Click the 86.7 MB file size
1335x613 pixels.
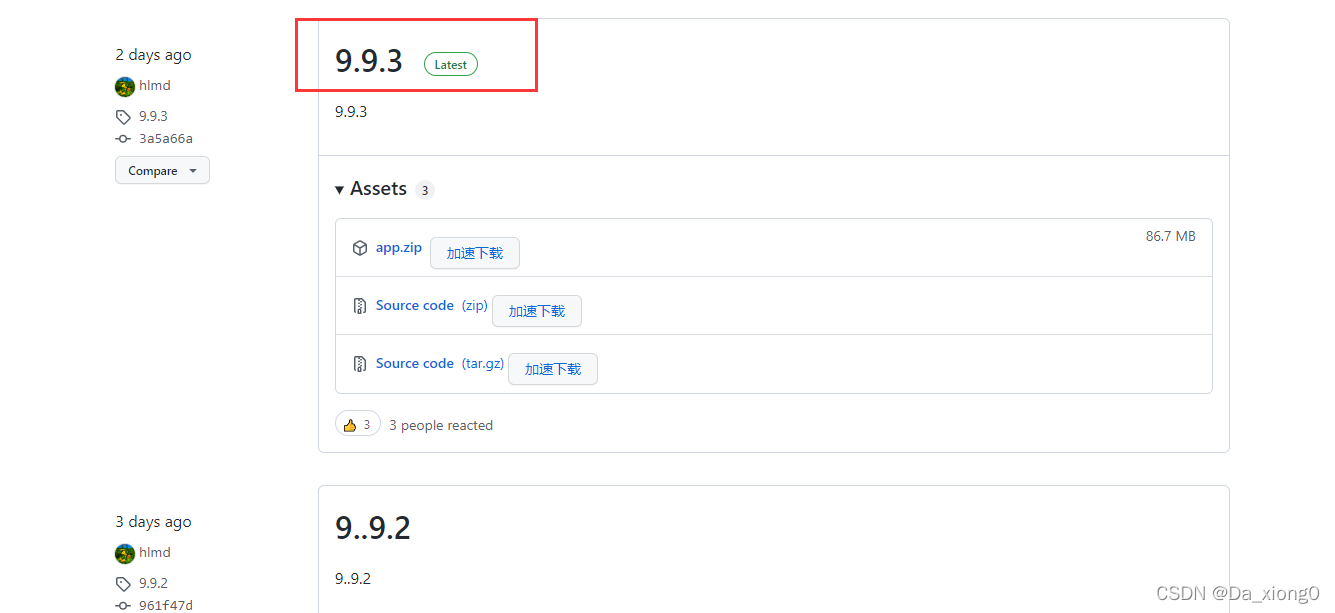(1171, 236)
